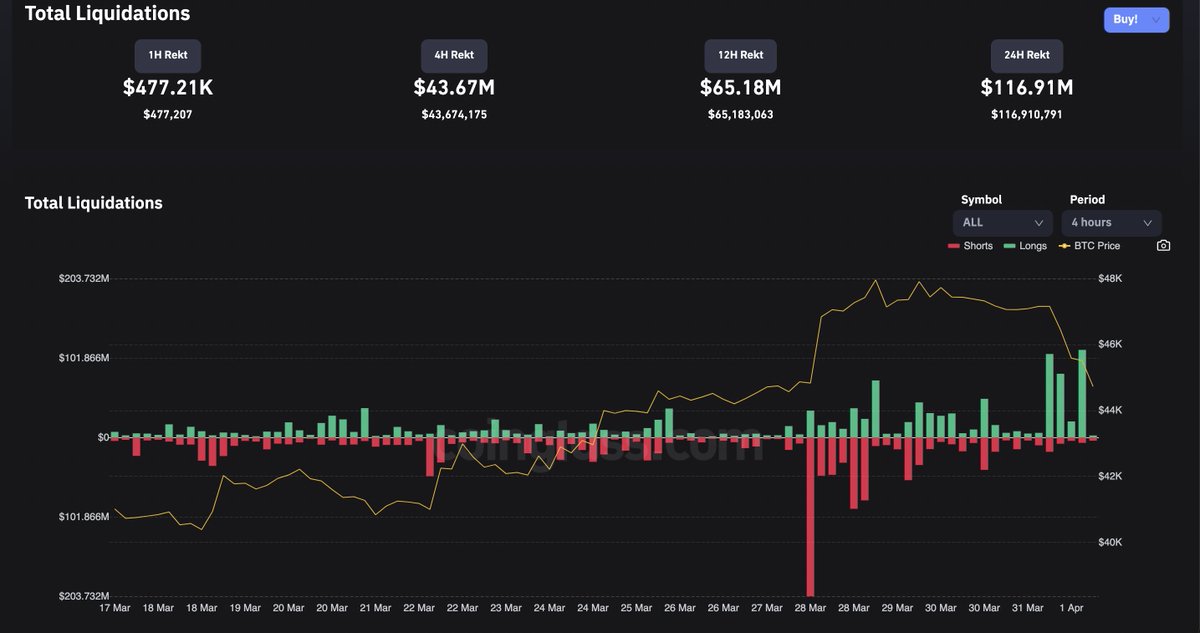
Task: Click the exact figure $43,674,175
Action: 454,115
